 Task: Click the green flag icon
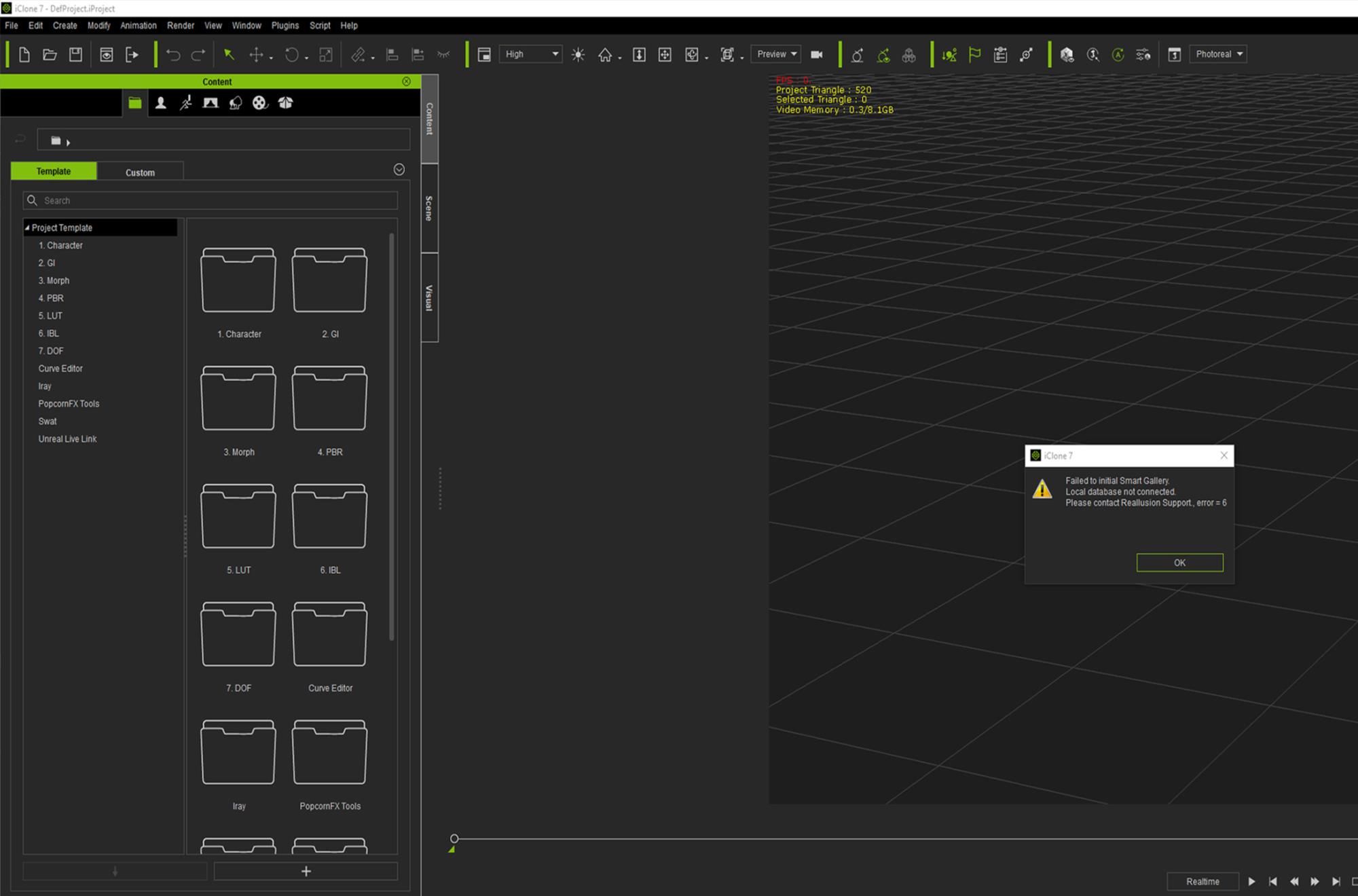click(974, 55)
